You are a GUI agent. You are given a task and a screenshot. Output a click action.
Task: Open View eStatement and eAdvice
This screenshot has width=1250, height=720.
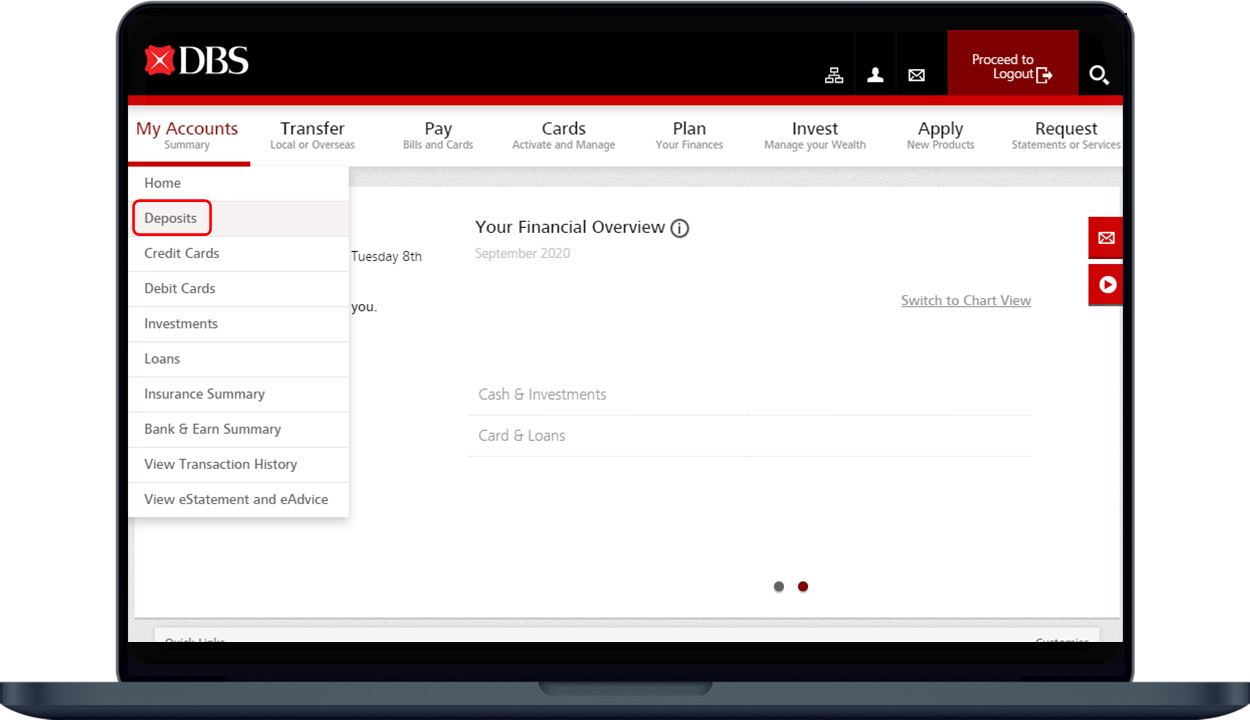[x=236, y=499]
